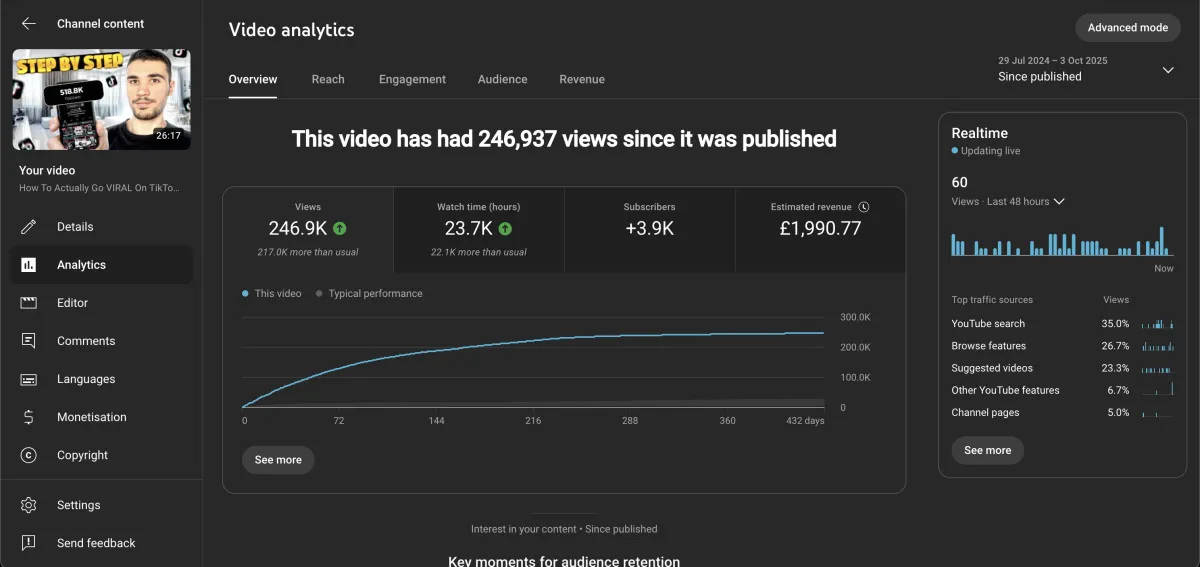Click See more under the main chart
Image resolution: width=1200 pixels, height=567 pixels.
(278, 460)
